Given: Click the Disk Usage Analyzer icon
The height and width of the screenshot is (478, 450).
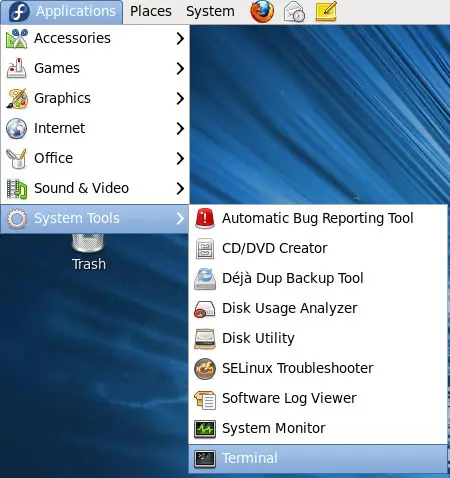Looking at the screenshot, I should point(204,309).
